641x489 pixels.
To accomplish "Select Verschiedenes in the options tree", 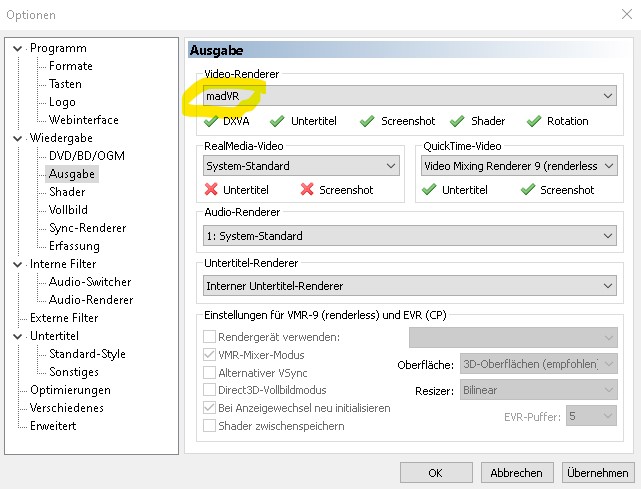I will [67, 408].
